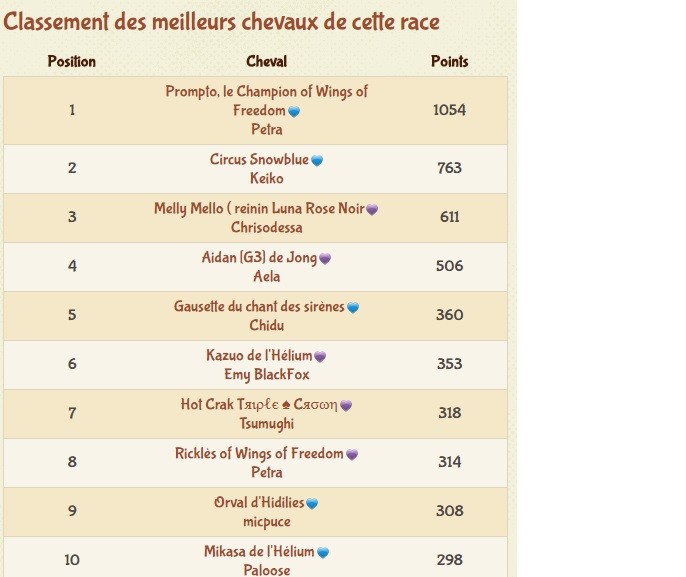Open horse Circus Snowblue page
The height and width of the screenshot is (577, 686).
[259, 159]
